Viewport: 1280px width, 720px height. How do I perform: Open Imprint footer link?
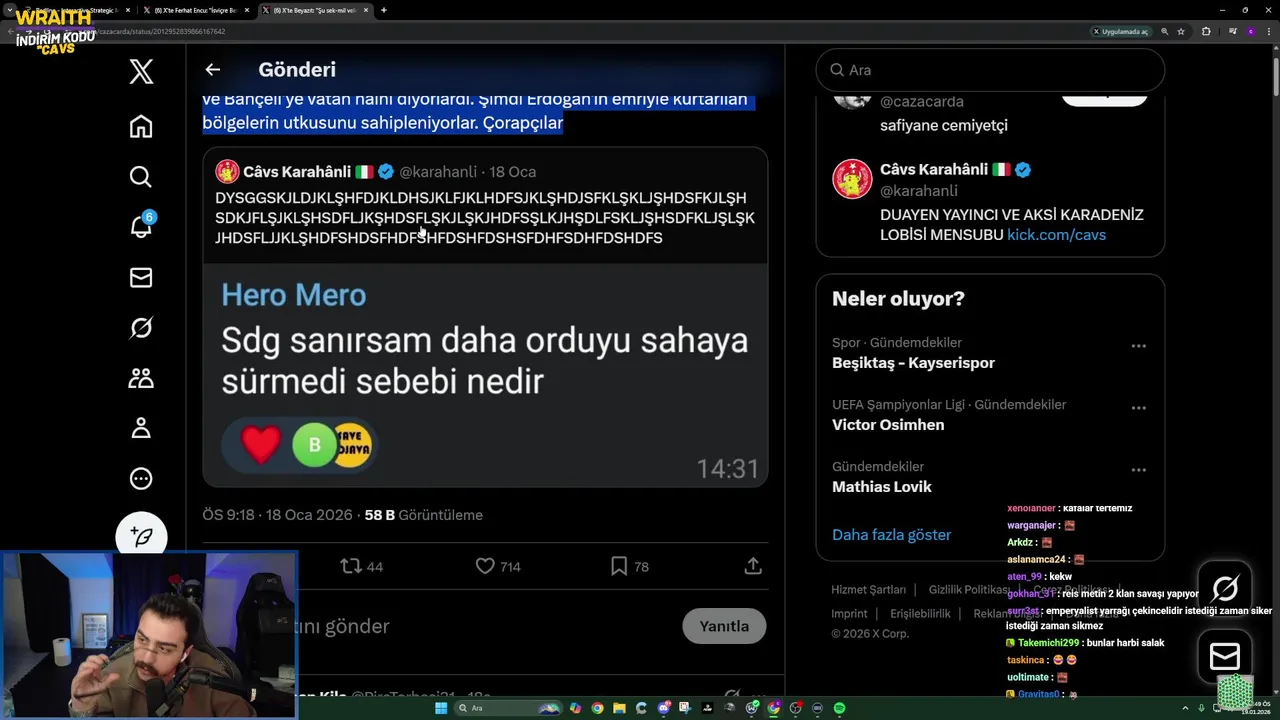[x=849, y=614]
